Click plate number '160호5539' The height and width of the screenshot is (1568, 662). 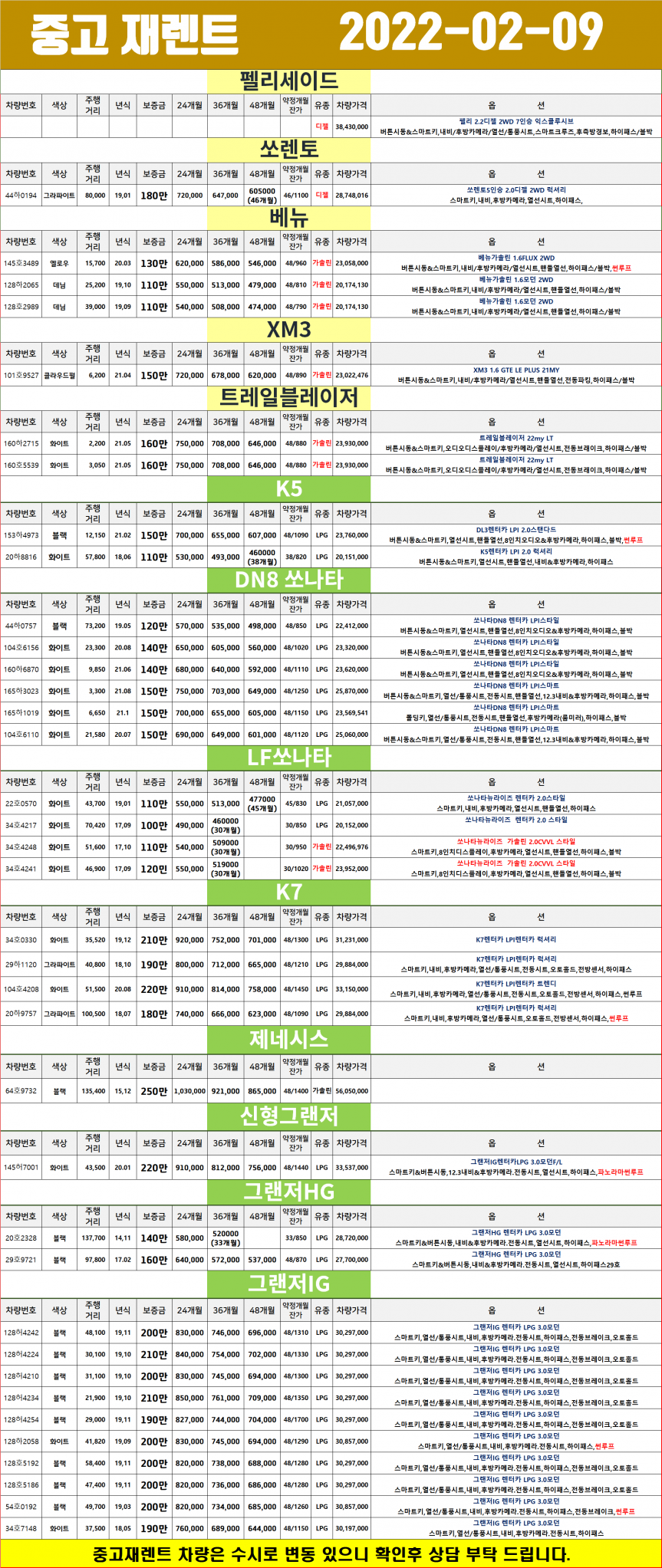[21, 465]
